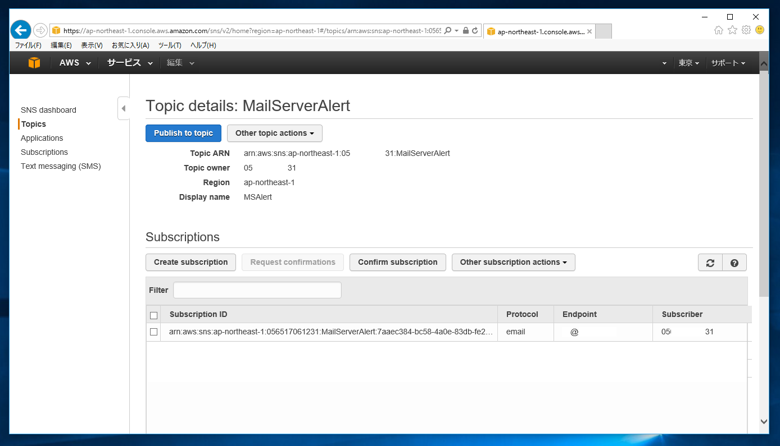Click Confirm subscription button
The height and width of the screenshot is (446, 780).
[x=397, y=262]
